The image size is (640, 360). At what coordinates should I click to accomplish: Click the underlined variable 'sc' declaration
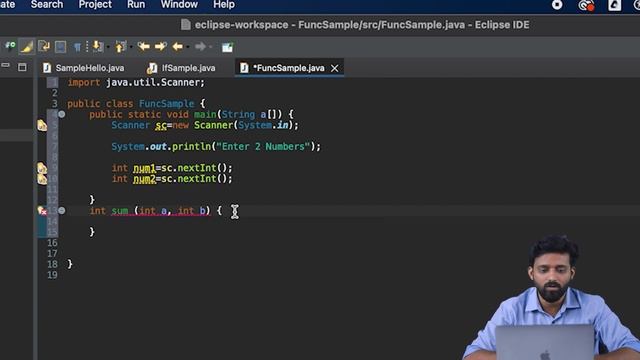161,125
